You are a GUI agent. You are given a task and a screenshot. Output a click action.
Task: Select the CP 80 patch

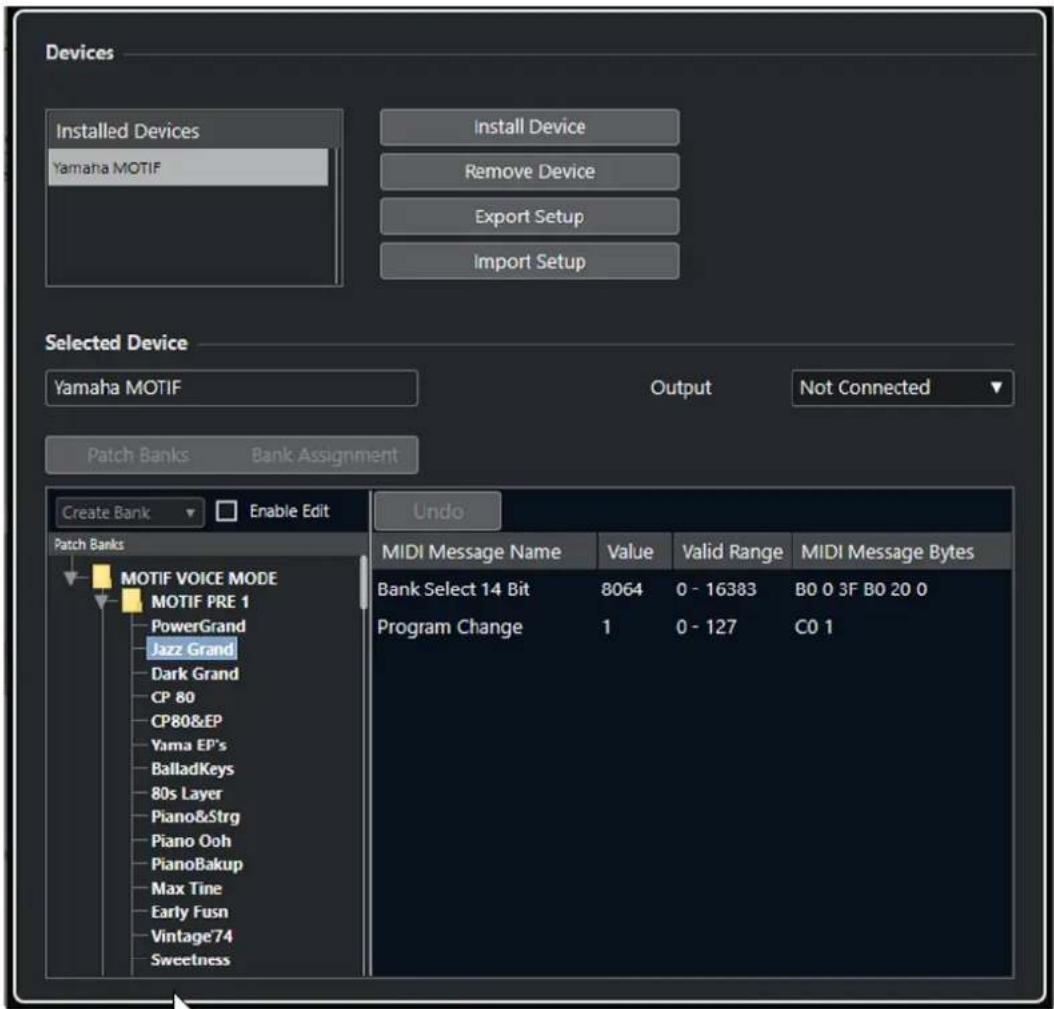(173, 697)
